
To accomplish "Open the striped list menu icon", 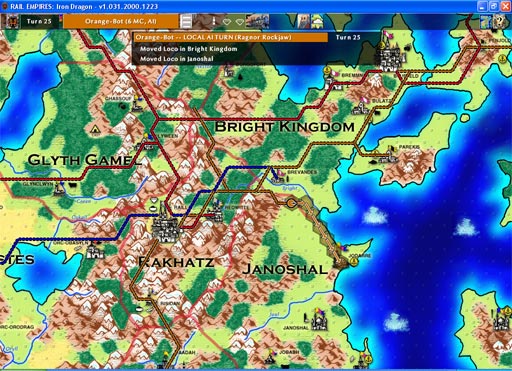I will point(186,22).
